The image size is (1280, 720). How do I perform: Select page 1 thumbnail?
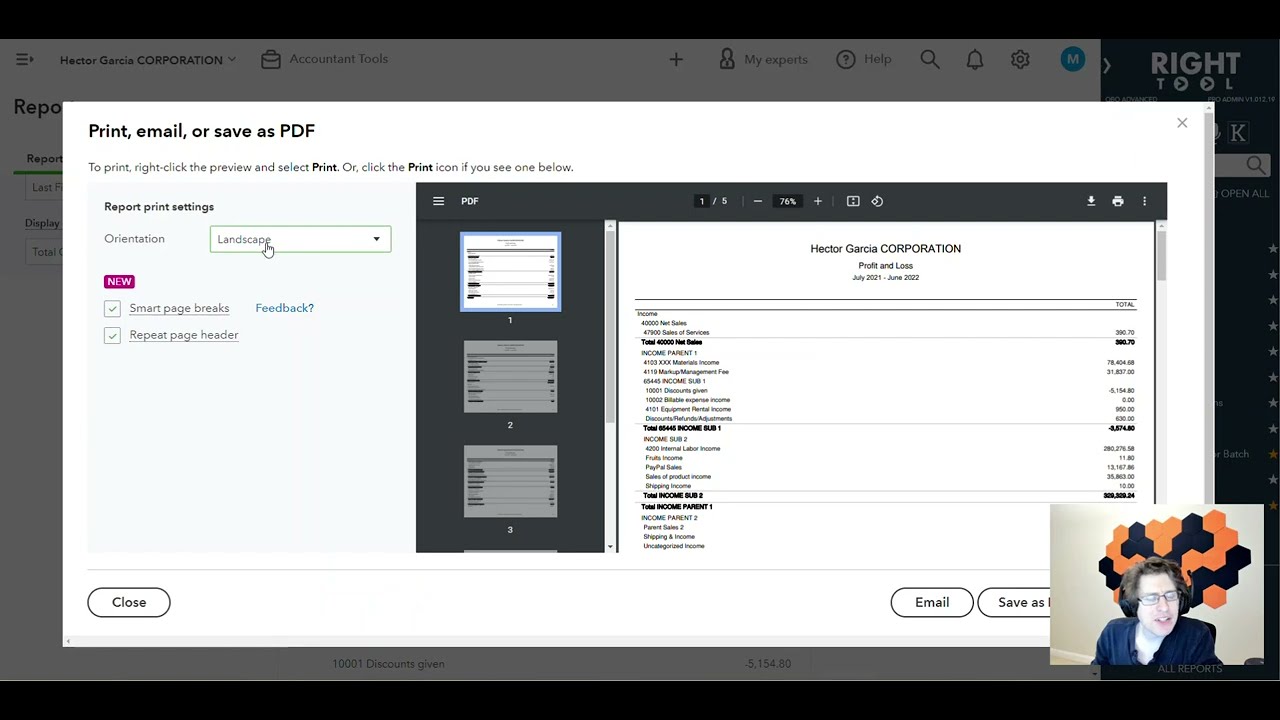[x=510, y=272]
